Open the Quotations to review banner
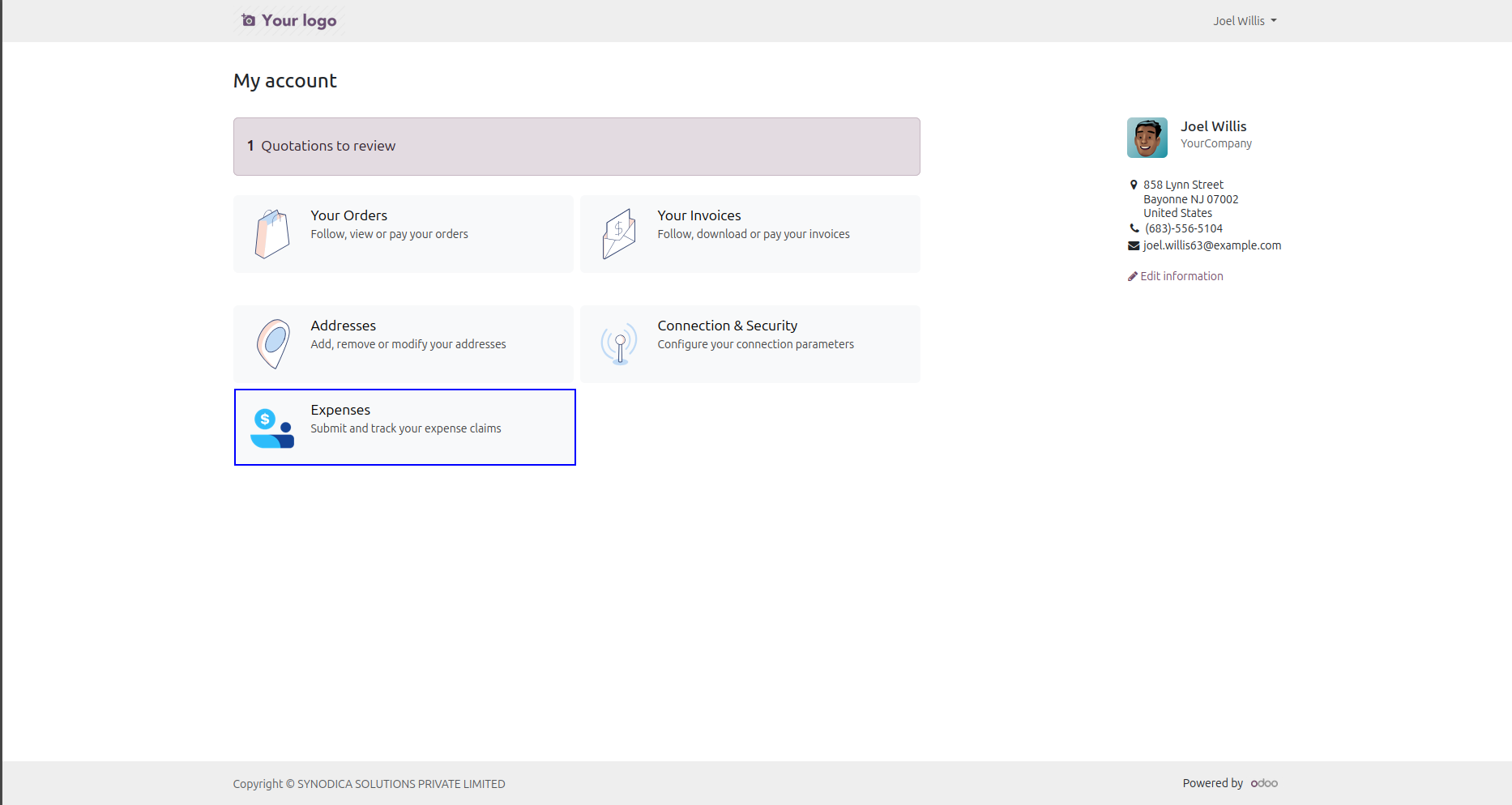This screenshot has height=805, width=1512. [x=577, y=147]
